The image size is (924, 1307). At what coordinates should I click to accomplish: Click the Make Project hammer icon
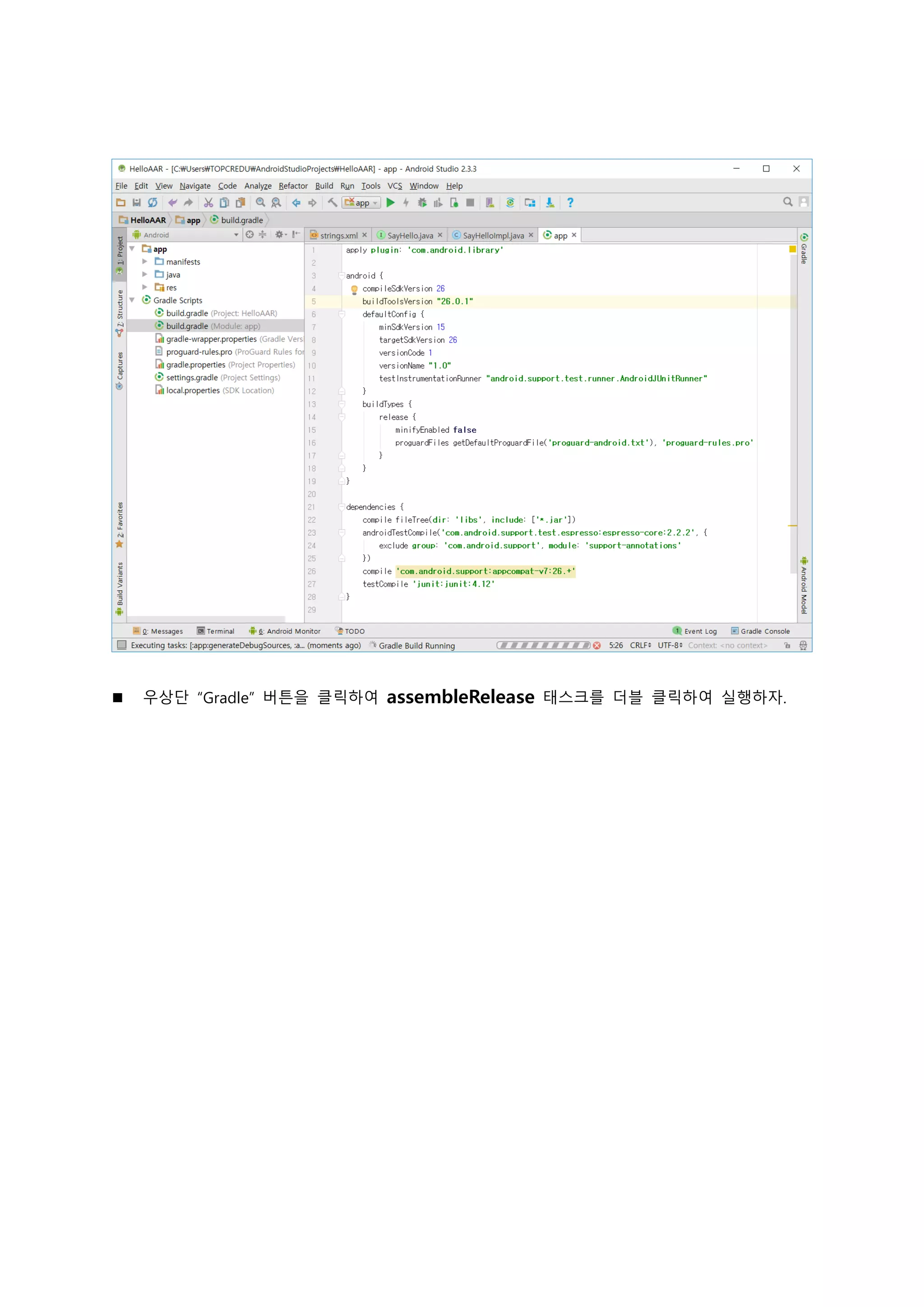[332, 203]
